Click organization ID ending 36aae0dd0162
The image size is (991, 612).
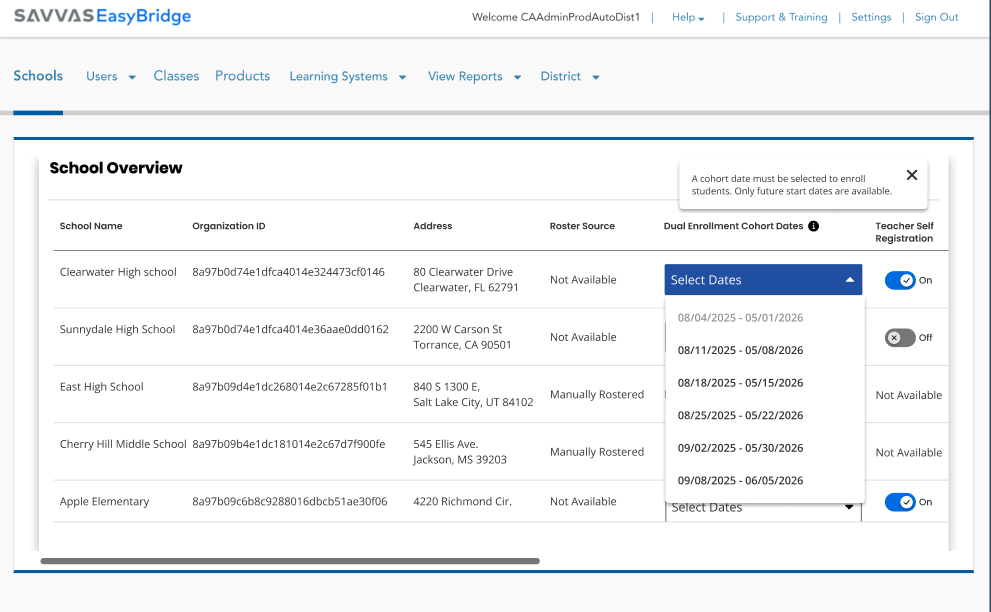[290, 329]
